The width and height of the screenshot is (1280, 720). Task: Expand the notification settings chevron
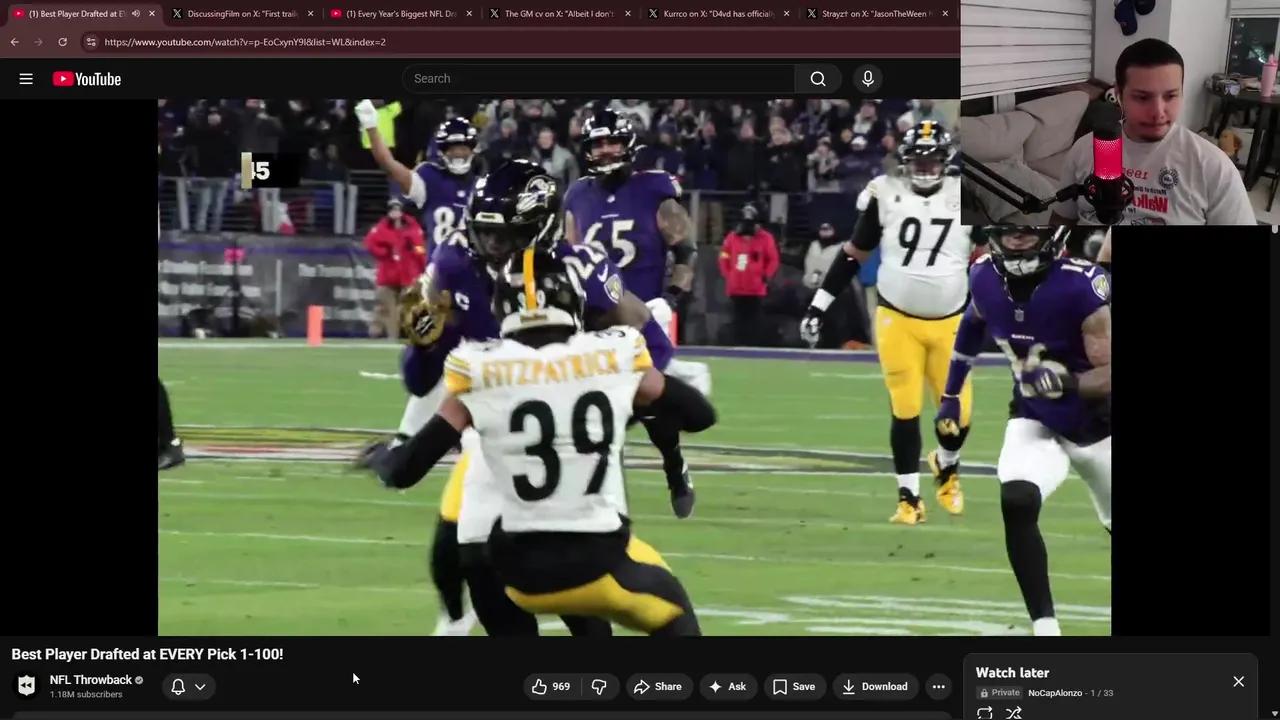point(200,686)
